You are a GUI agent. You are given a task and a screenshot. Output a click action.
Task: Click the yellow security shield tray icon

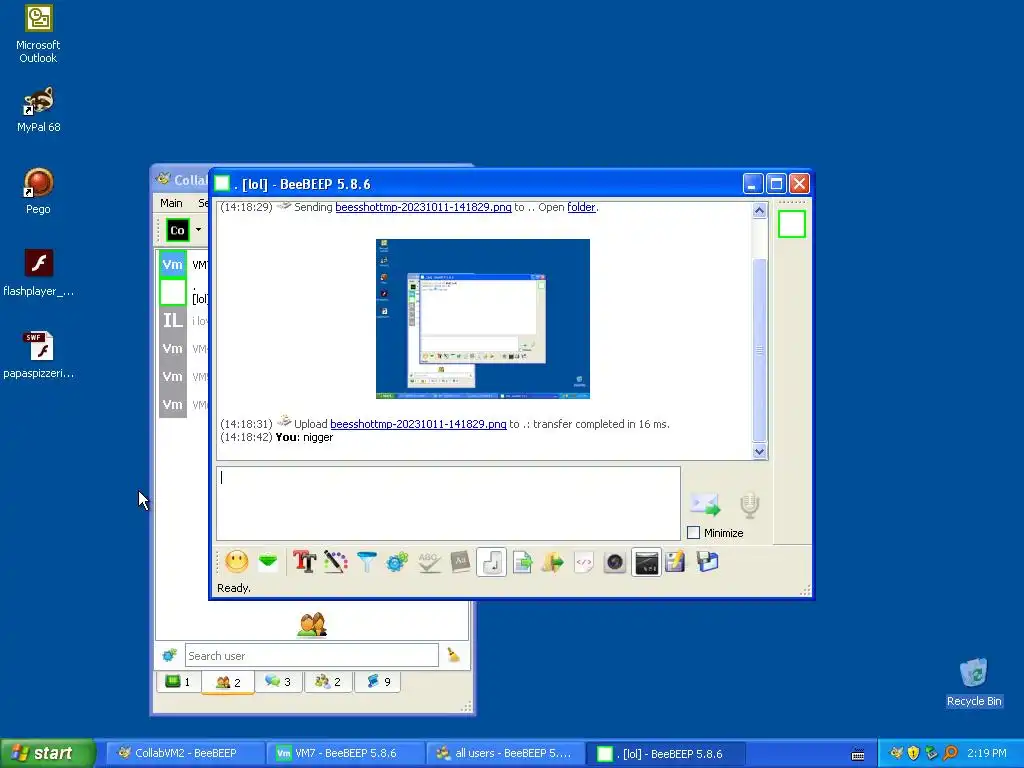(914, 753)
